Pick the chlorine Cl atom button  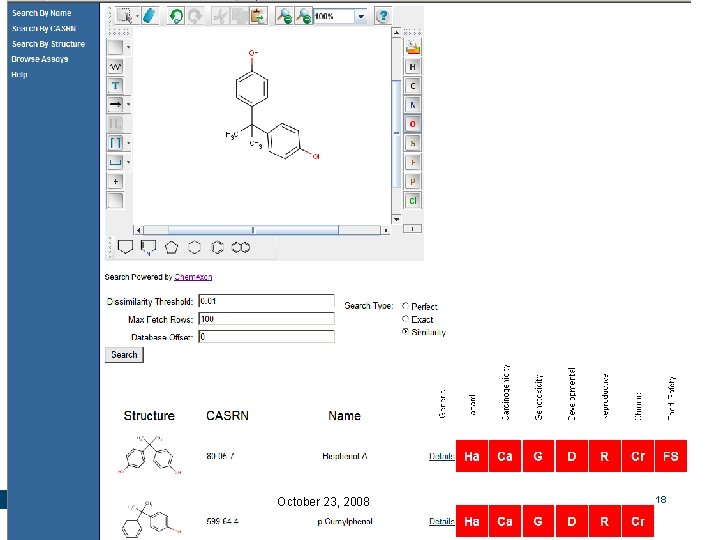(x=413, y=201)
